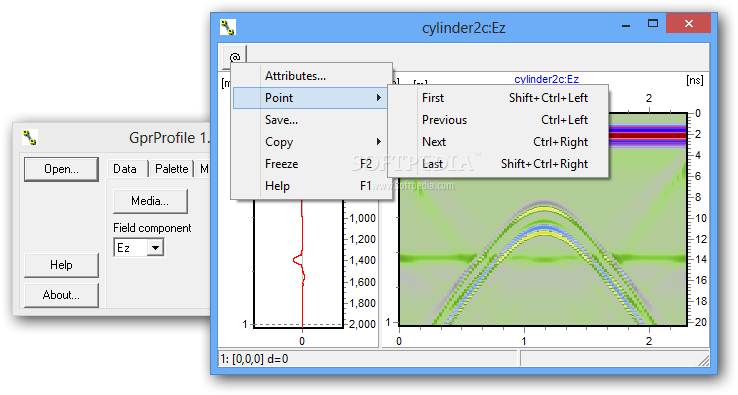Viewport: 738px width, 395px height.
Task: Click the @ toolbar button in cylinder2c:Ez window
Action: click(234, 57)
